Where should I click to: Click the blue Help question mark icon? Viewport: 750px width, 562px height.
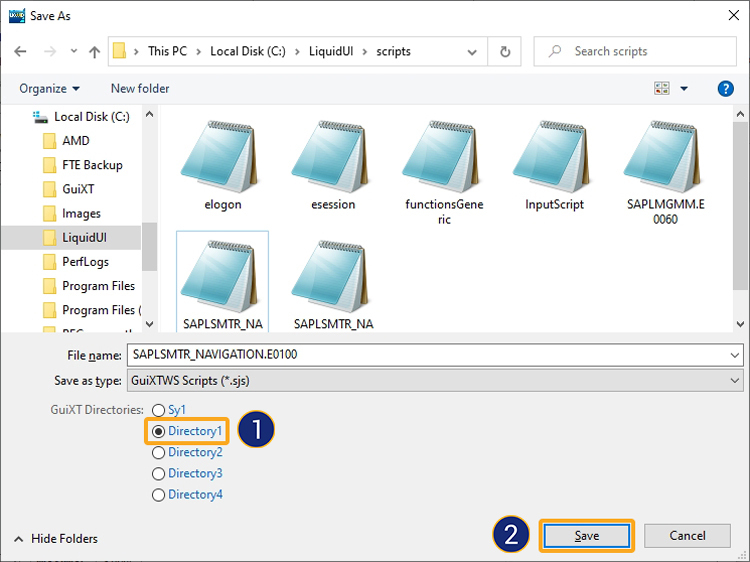[x=726, y=88]
